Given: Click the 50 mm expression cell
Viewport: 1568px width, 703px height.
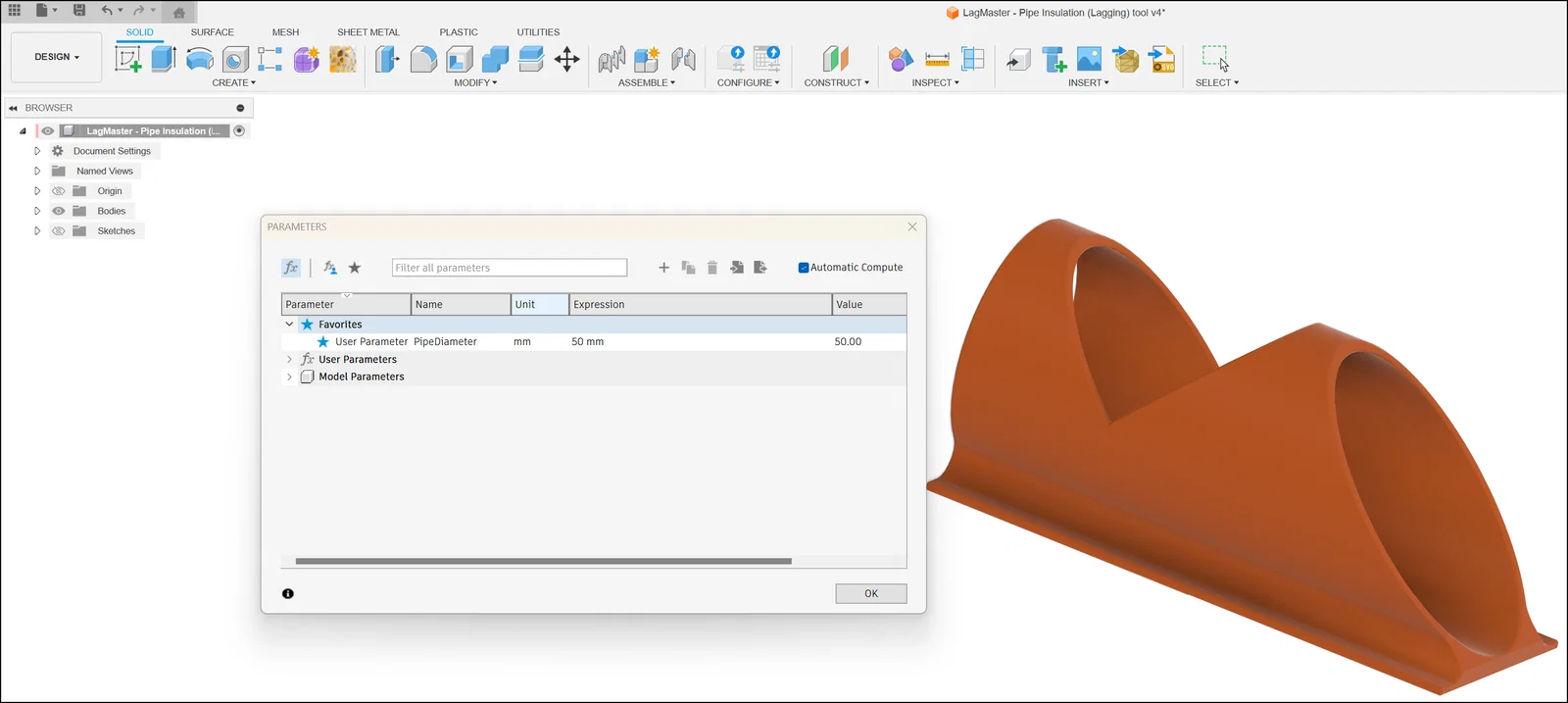Looking at the screenshot, I should (700, 342).
